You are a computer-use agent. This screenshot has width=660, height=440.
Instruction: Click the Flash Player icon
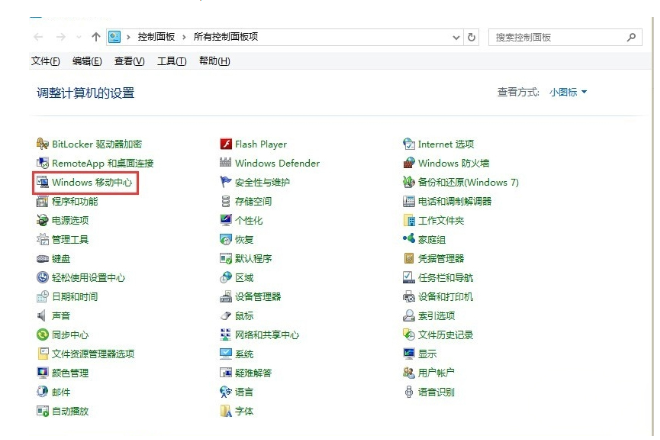226,144
